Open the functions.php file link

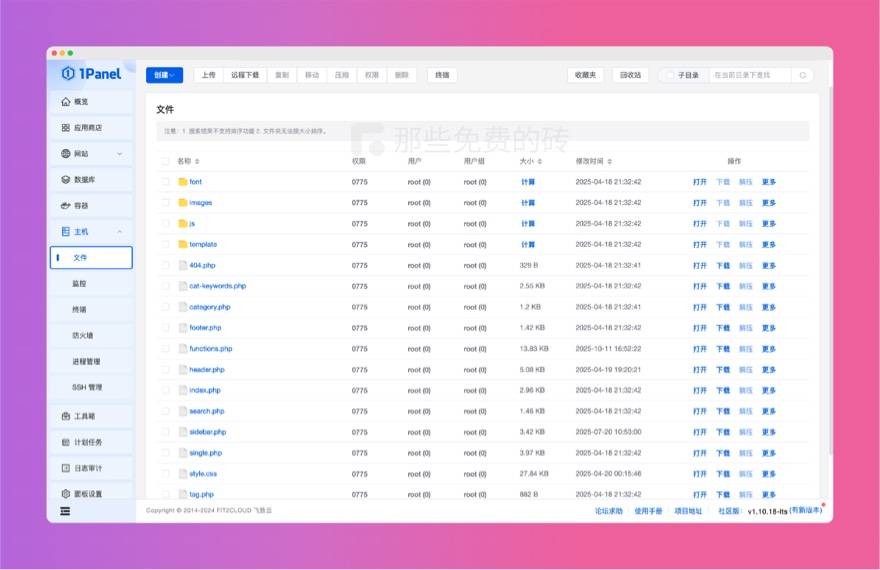point(210,349)
